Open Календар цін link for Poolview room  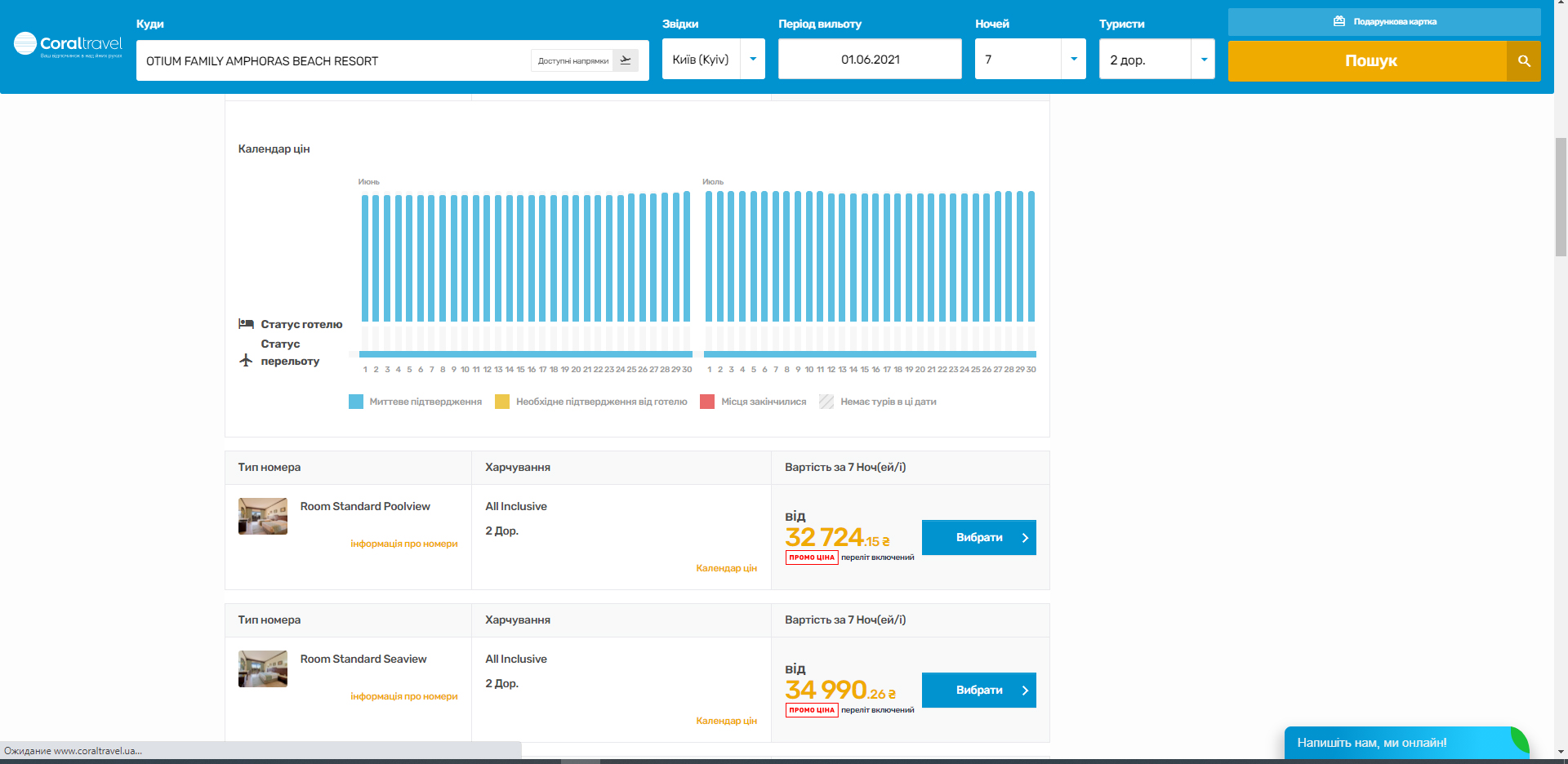point(726,568)
